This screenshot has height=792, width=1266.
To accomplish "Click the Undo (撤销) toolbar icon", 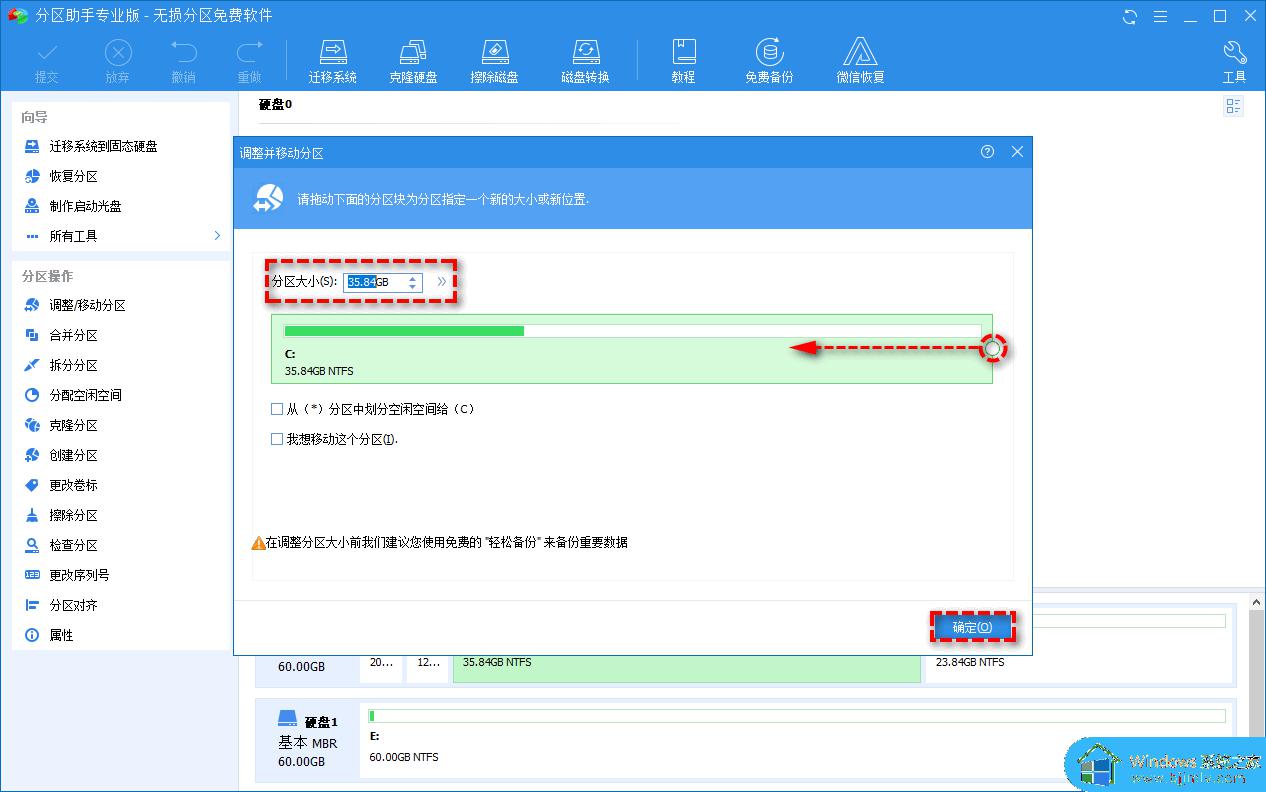I will pyautogui.click(x=184, y=61).
